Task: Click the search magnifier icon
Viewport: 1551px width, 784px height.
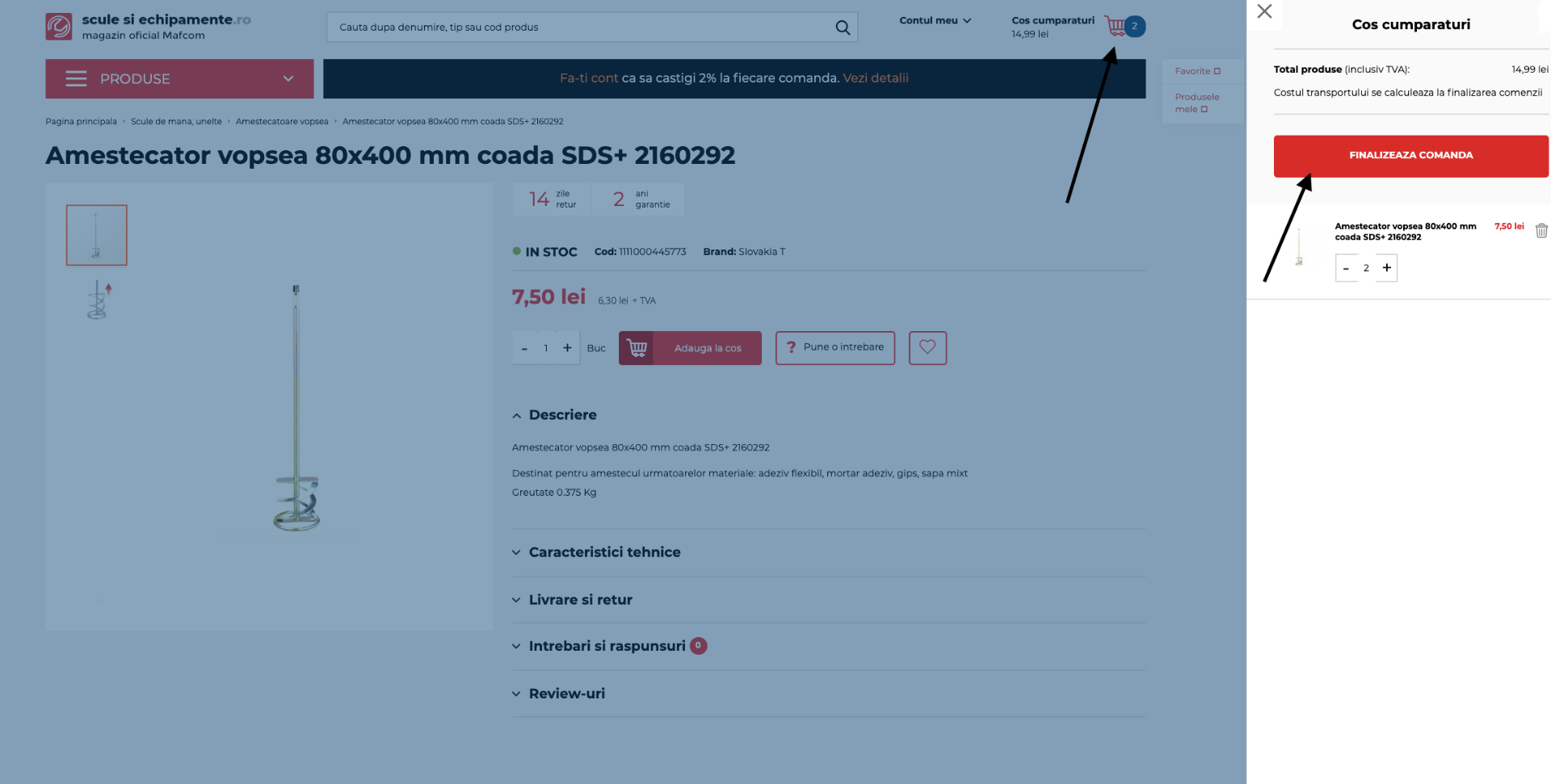Action: click(x=843, y=27)
